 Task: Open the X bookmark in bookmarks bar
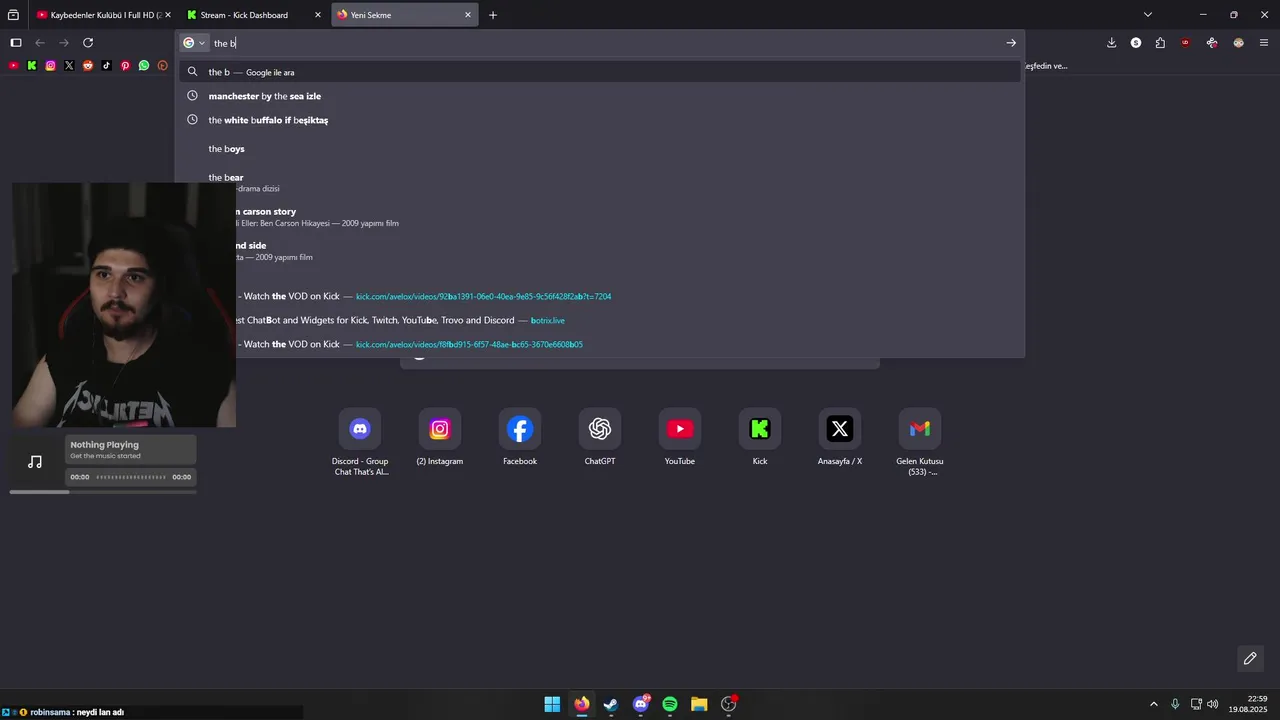pos(69,66)
